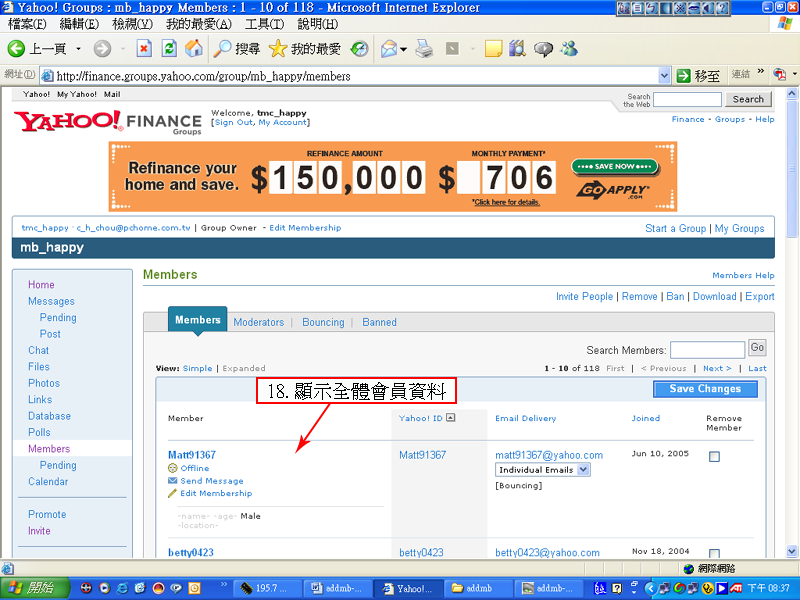
Task: Sort by Yahoo! ID column arrow
Action: pos(451,418)
